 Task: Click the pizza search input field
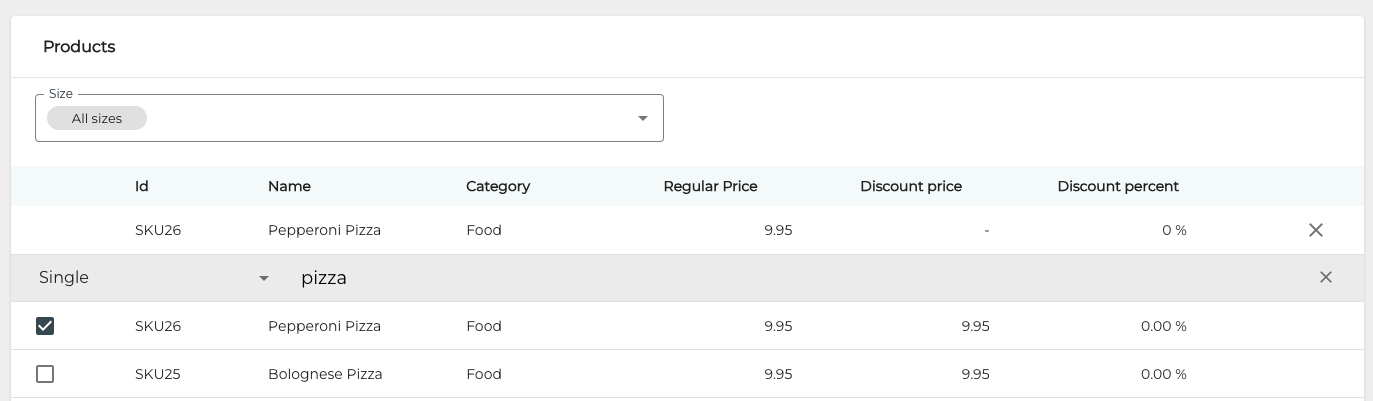(700, 278)
